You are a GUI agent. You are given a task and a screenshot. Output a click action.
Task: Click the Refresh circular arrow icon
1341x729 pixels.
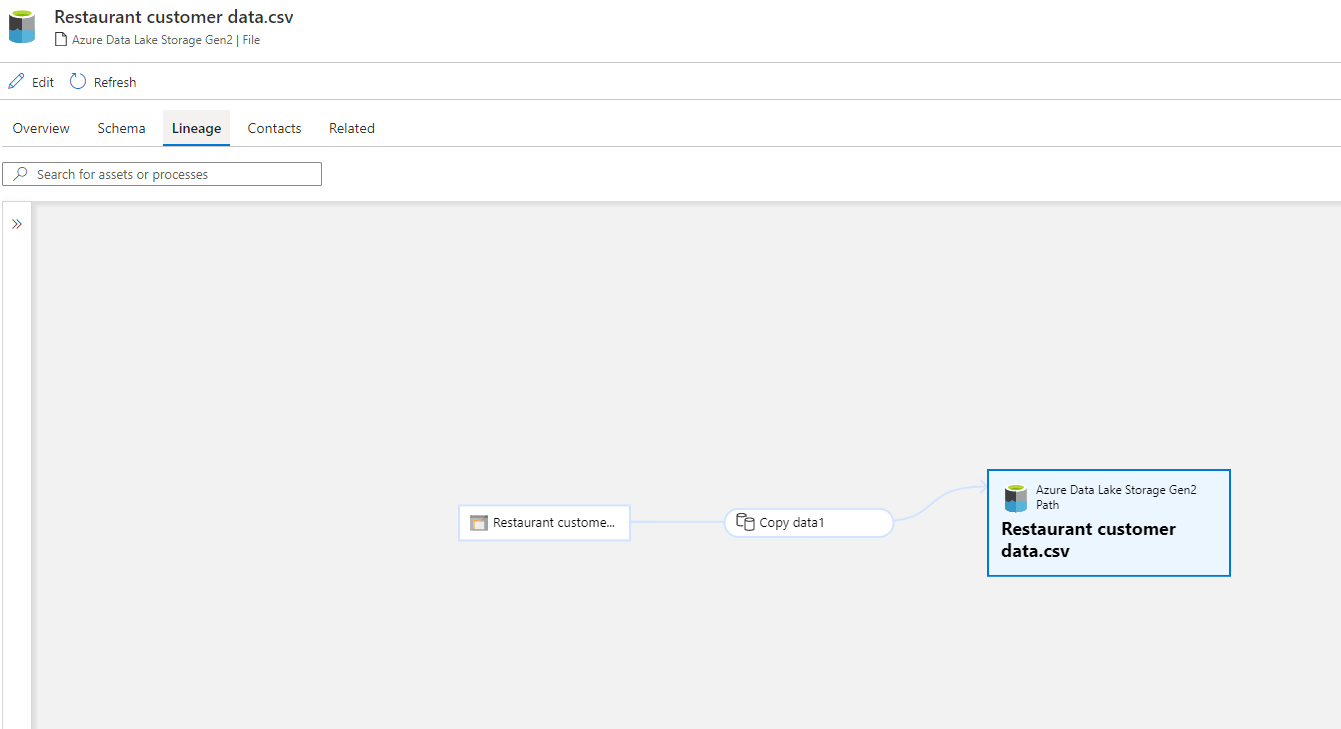pyautogui.click(x=78, y=81)
